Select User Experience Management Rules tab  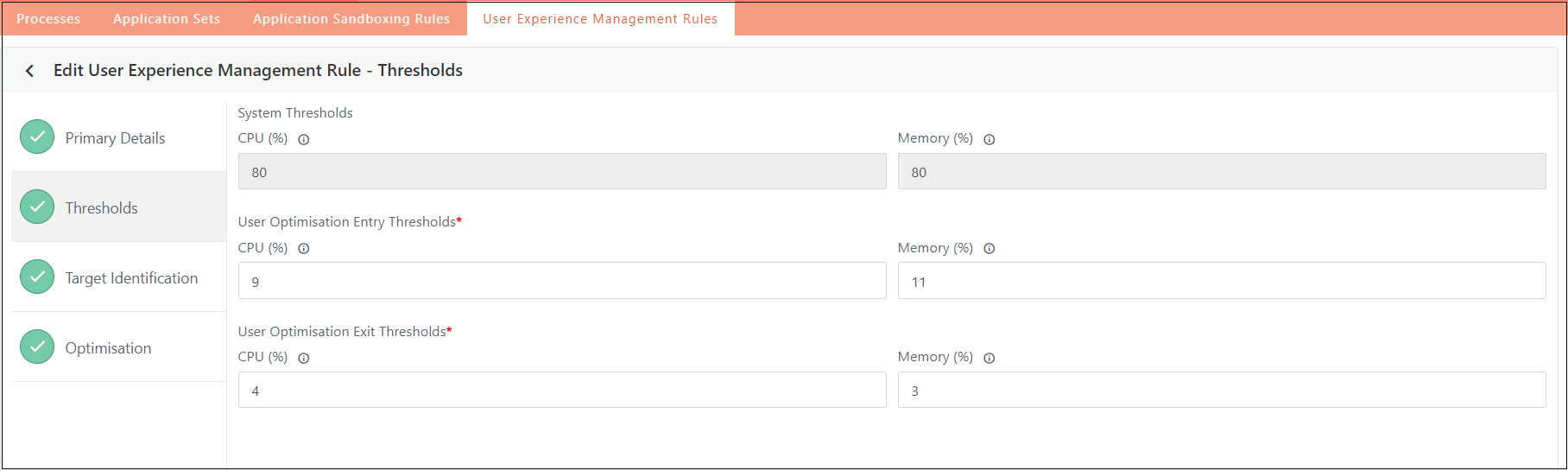(x=600, y=19)
